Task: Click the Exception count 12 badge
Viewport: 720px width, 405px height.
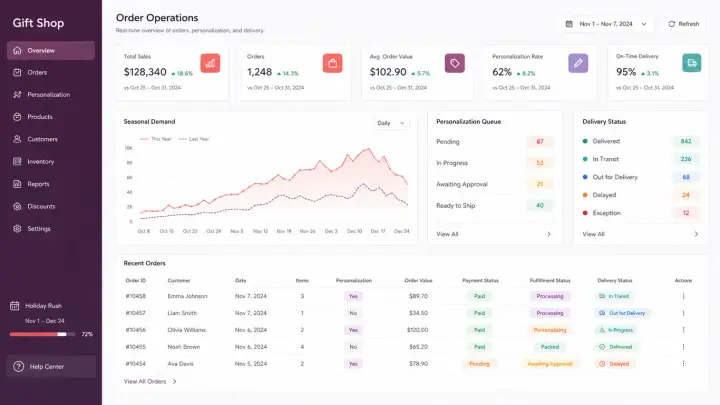Action: click(686, 213)
